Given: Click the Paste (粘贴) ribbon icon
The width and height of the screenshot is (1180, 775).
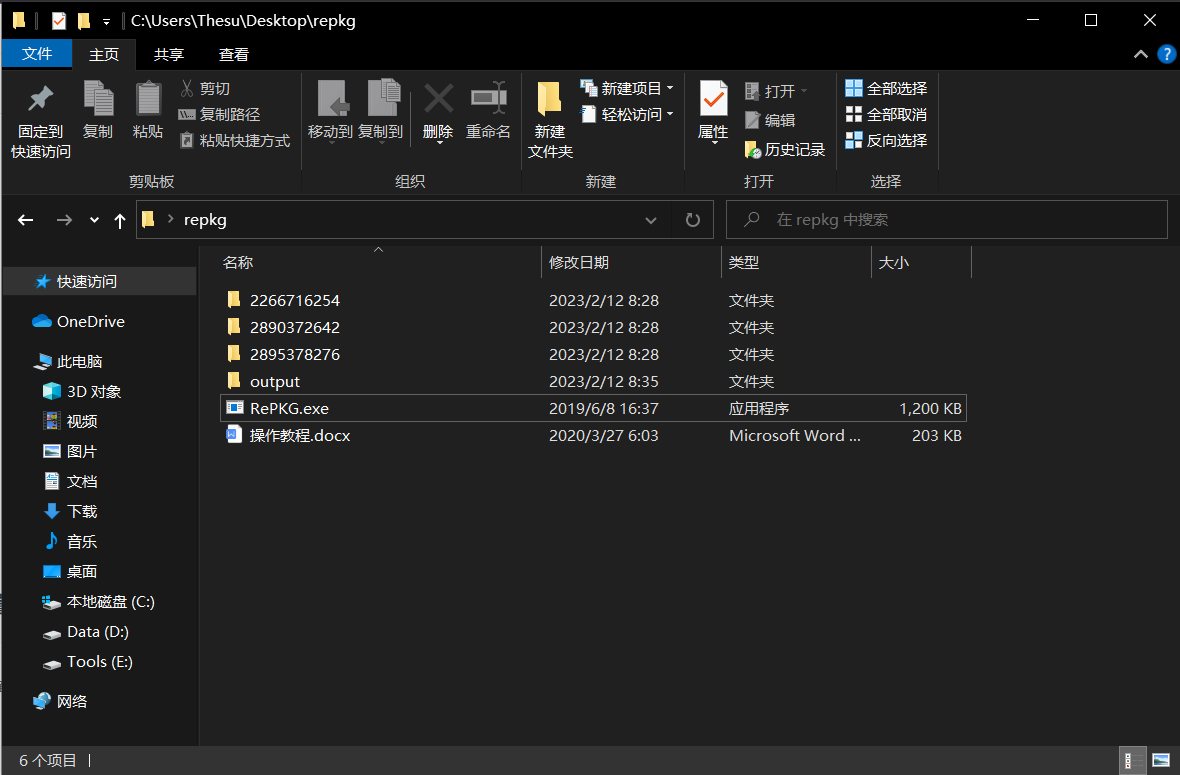Looking at the screenshot, I should 148,99.
